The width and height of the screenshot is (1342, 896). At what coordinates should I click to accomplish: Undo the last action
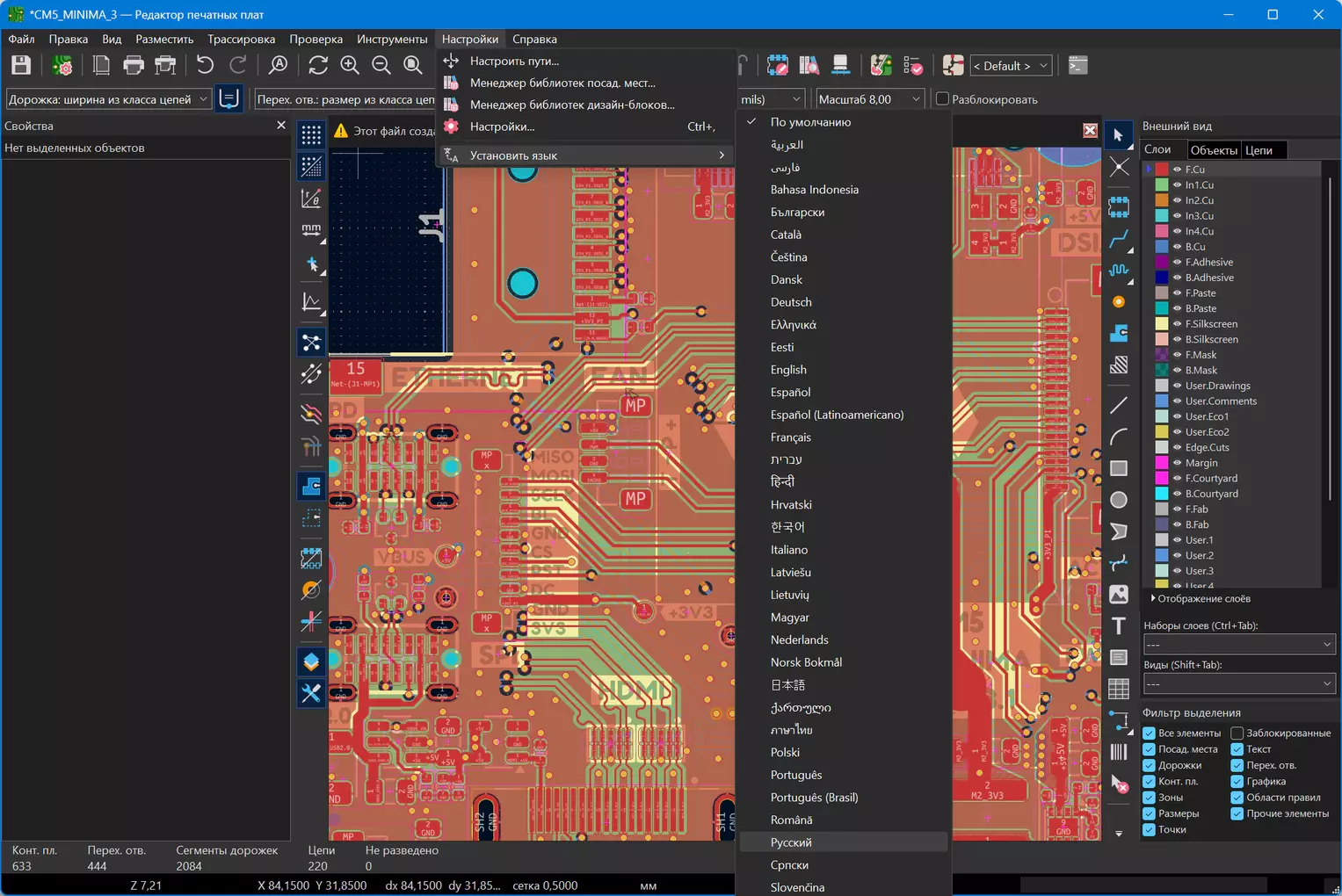[205, 65]
